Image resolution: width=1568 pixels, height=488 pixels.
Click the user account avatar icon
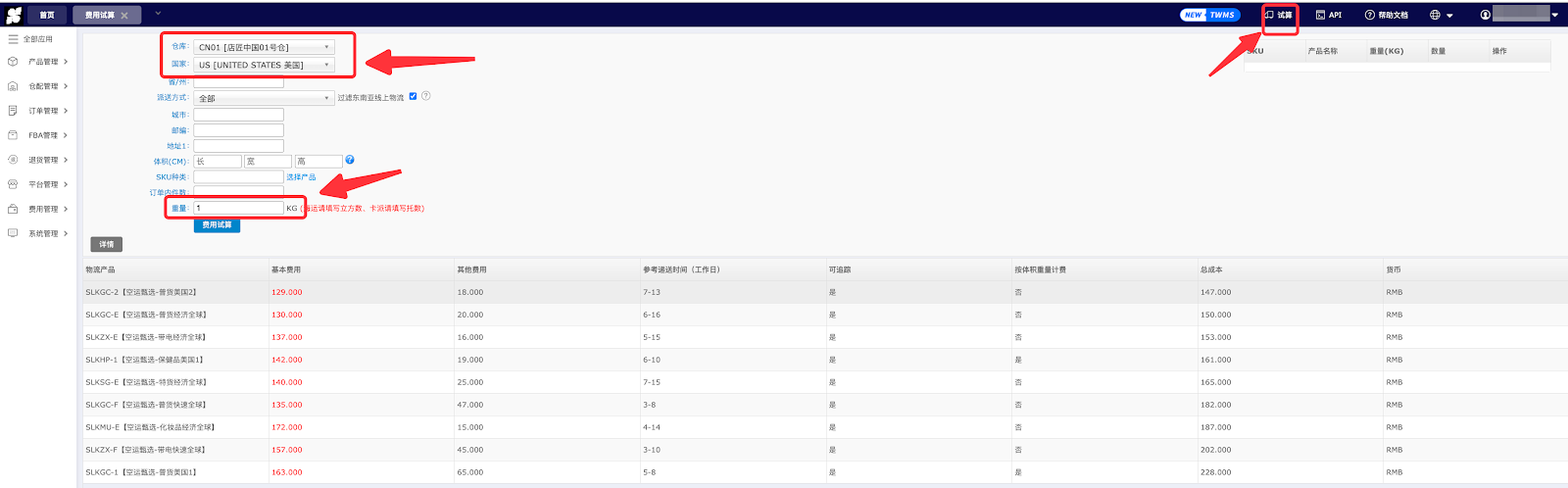pyautogui.click(x=1486, y=15)
